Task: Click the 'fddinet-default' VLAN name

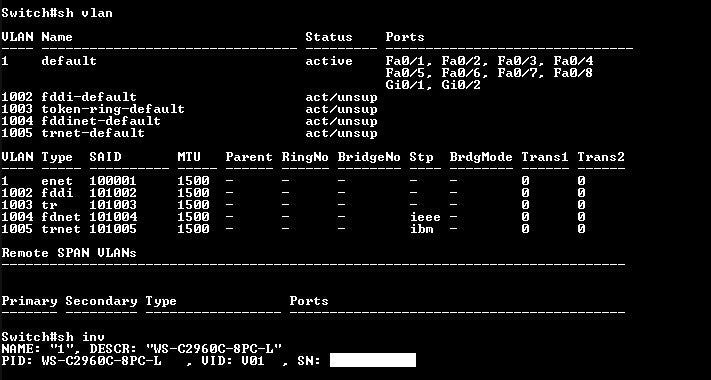Action: pyautogui.click(x=101, y=121)
